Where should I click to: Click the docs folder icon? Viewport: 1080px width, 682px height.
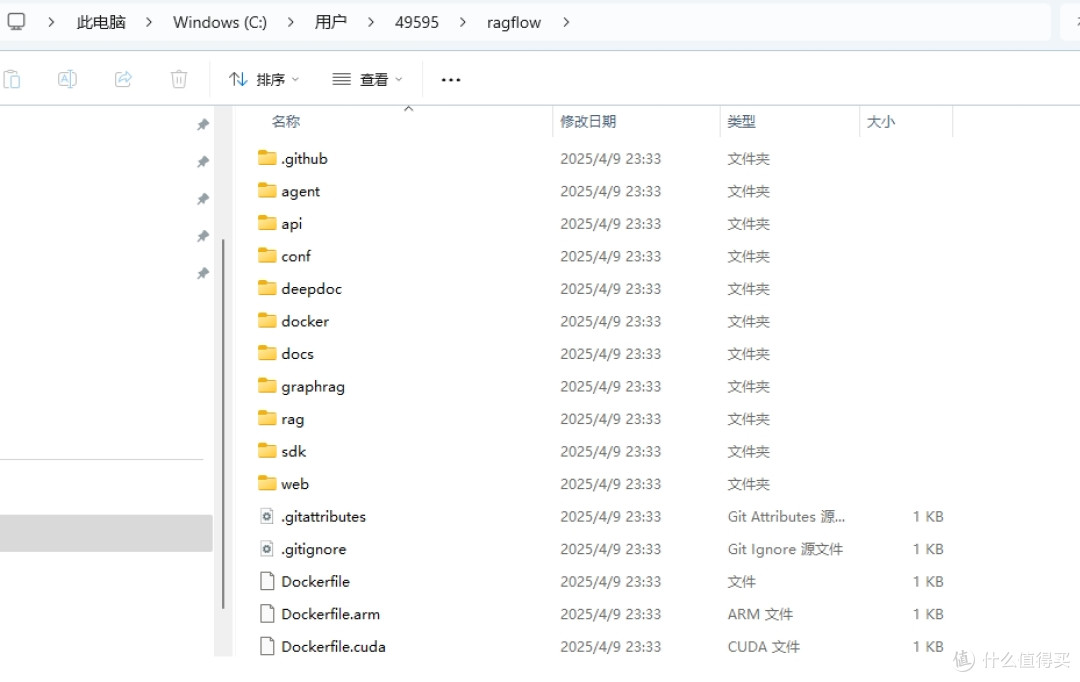267,353
